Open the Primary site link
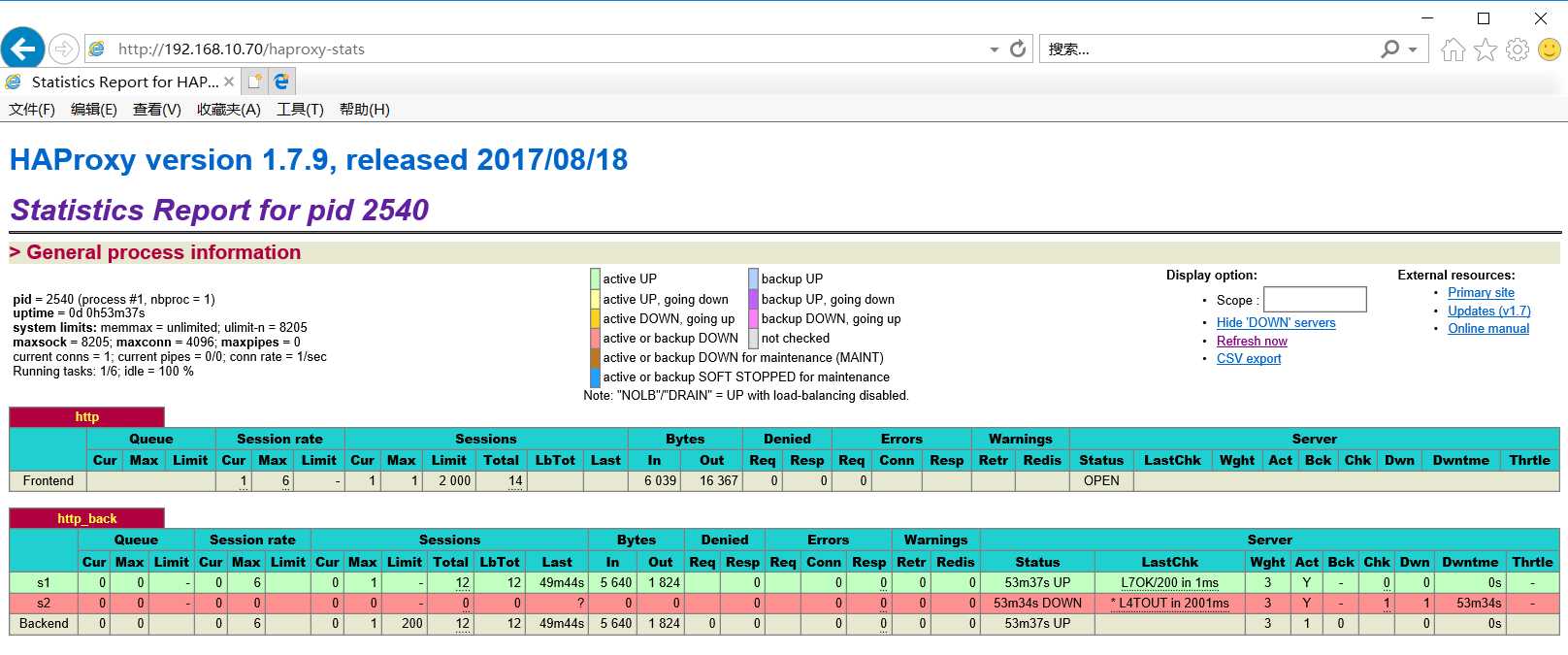 click(1481, 292)
